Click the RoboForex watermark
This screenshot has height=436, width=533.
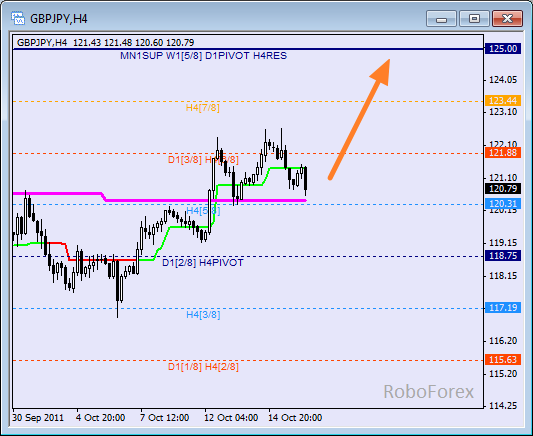[428, 391]
